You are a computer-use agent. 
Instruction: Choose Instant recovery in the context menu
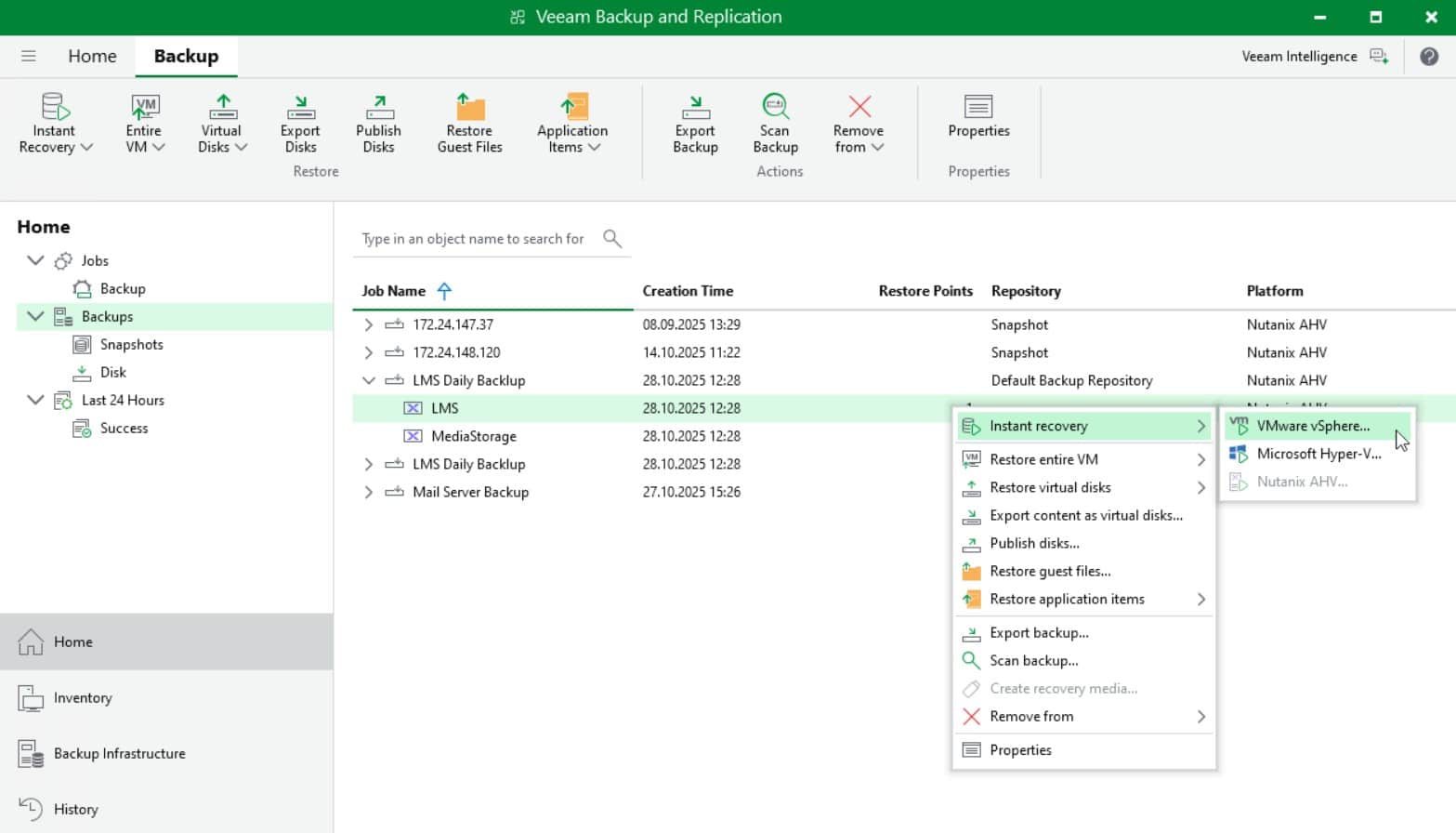tap(1084, 426)
